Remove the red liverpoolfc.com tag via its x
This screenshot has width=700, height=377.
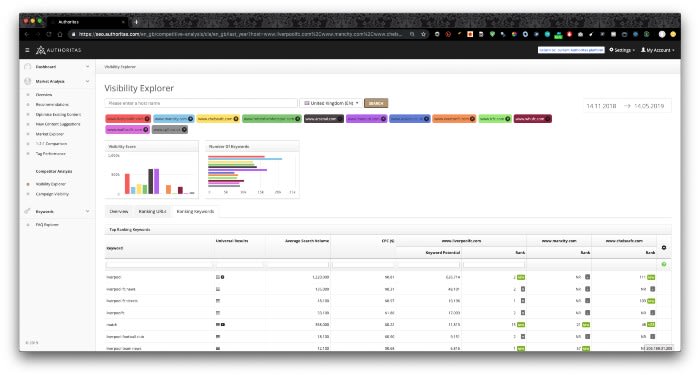pos(147,119)
